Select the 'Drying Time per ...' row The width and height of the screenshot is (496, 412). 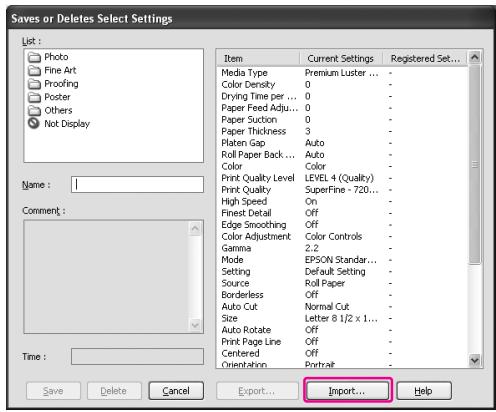point(342,96)
